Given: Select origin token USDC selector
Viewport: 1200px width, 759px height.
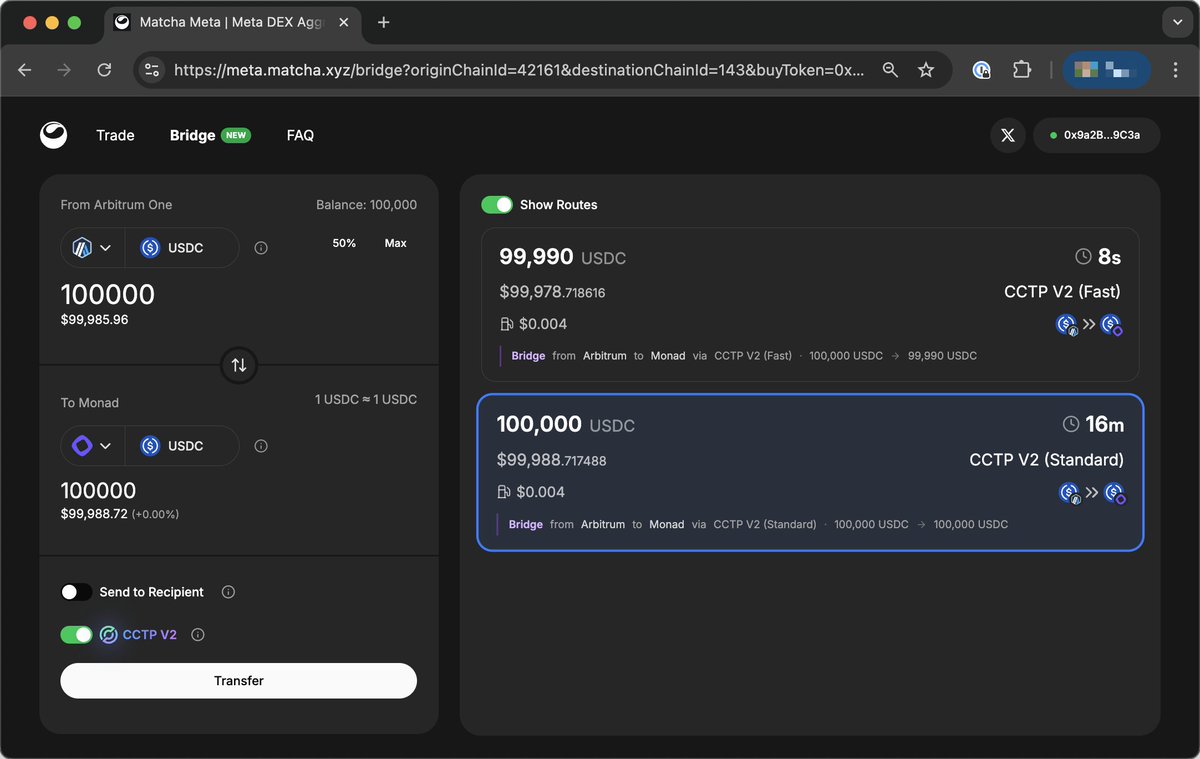Looking at the screenshot, I should tap(182, 248).
